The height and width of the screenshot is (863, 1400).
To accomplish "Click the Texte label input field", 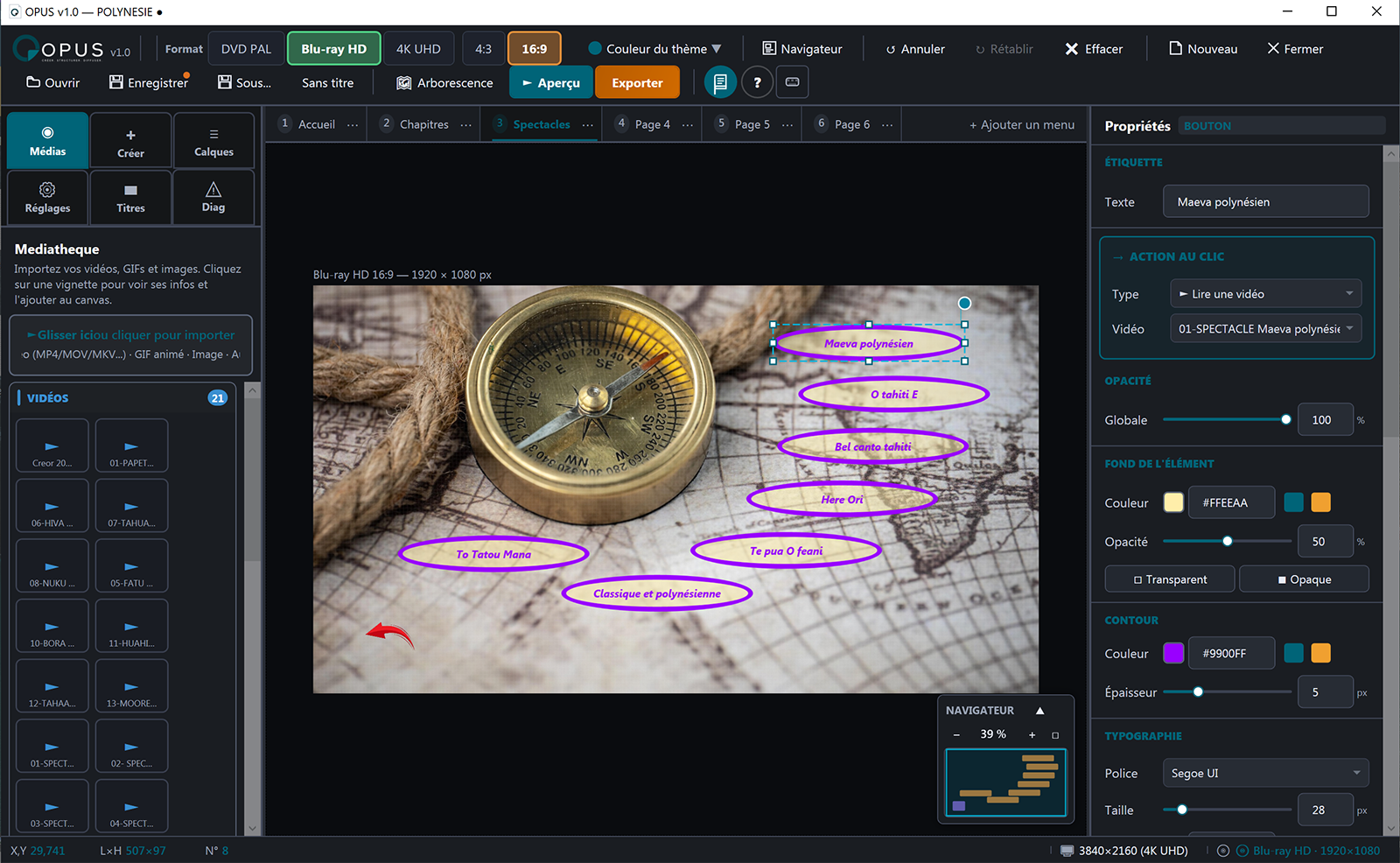I will [x=1265, y=201].
